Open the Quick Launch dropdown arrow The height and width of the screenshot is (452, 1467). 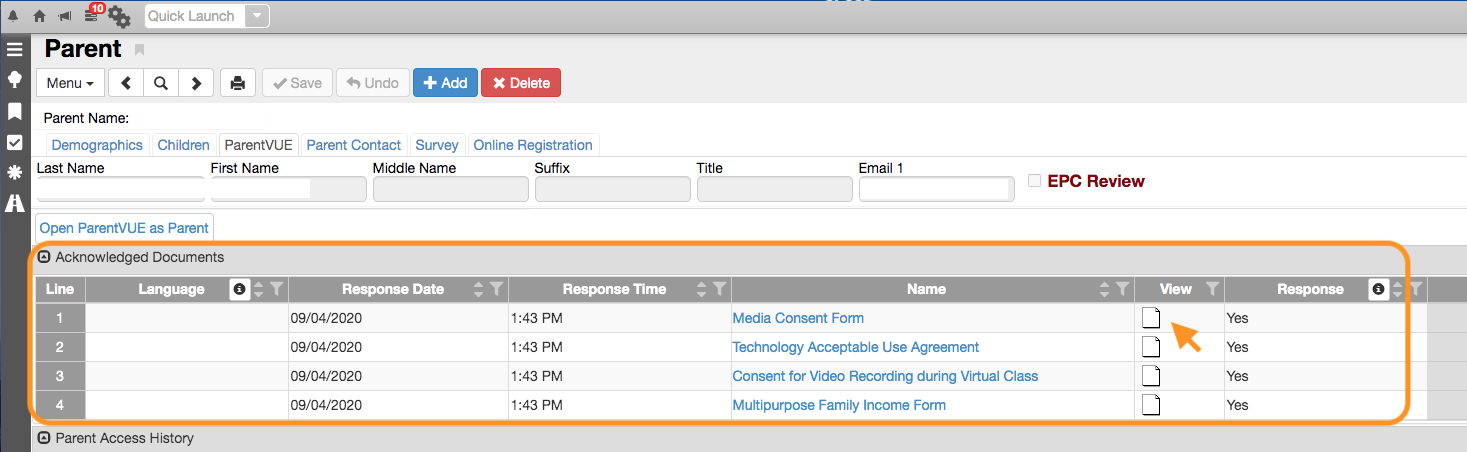pos(257,16)
